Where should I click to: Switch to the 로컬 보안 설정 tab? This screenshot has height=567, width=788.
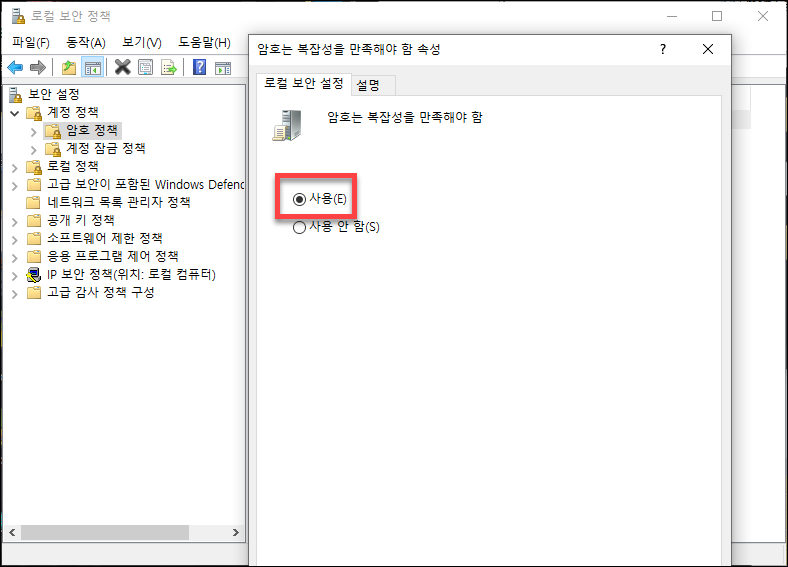(303, 83)
